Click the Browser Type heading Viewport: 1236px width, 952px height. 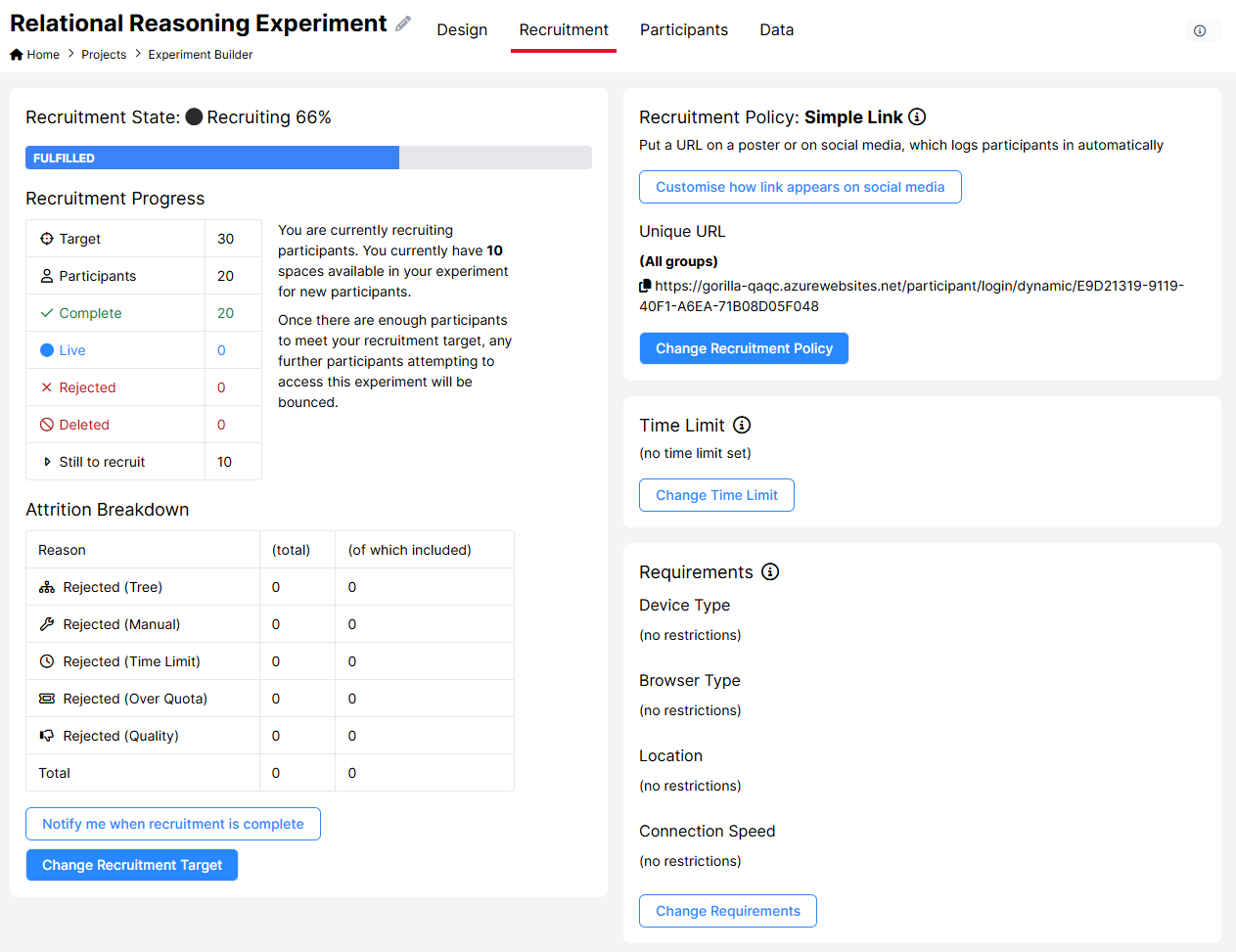pos(690,680)
